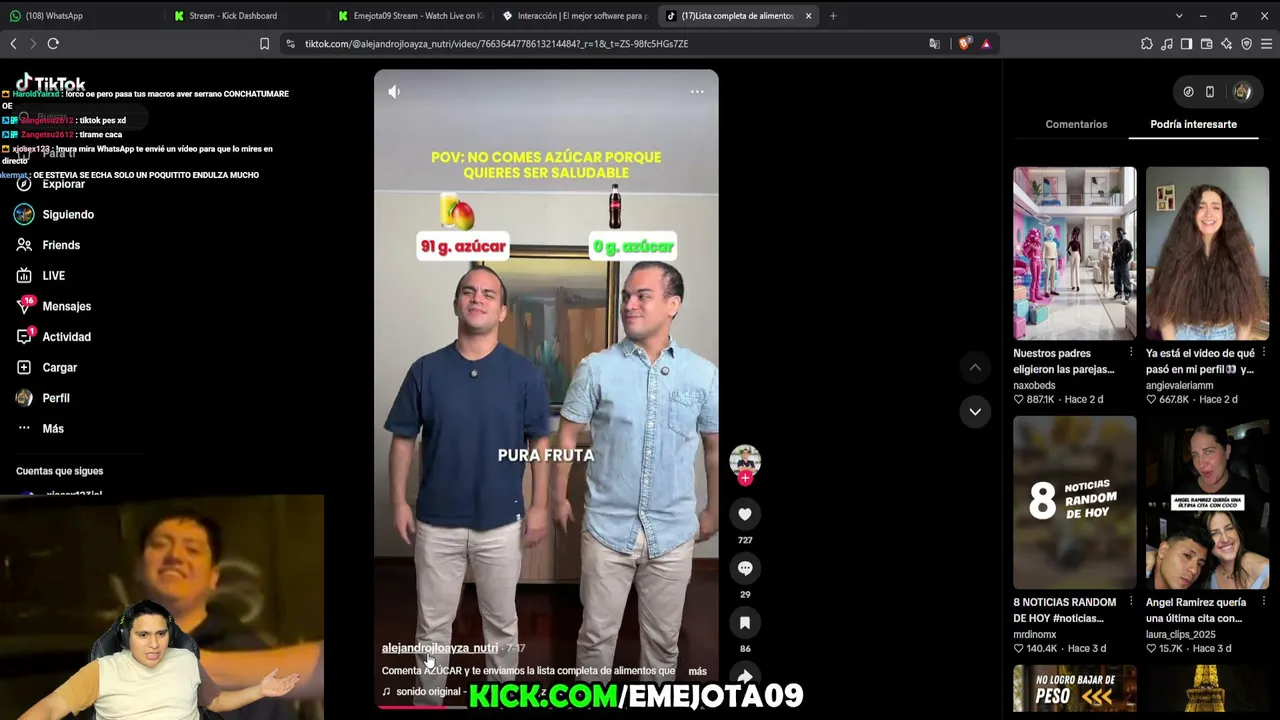Open Leo AI sparkle icon

pyautogui.click(x=1226, y=44)
